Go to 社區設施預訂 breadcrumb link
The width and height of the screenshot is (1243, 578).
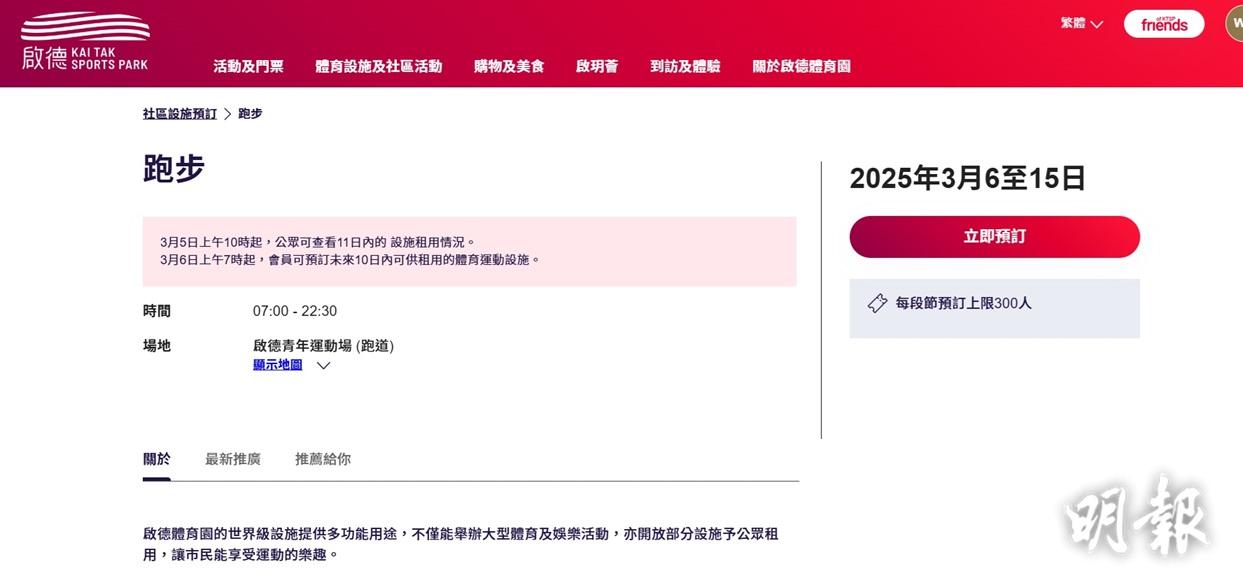(180, 114)
